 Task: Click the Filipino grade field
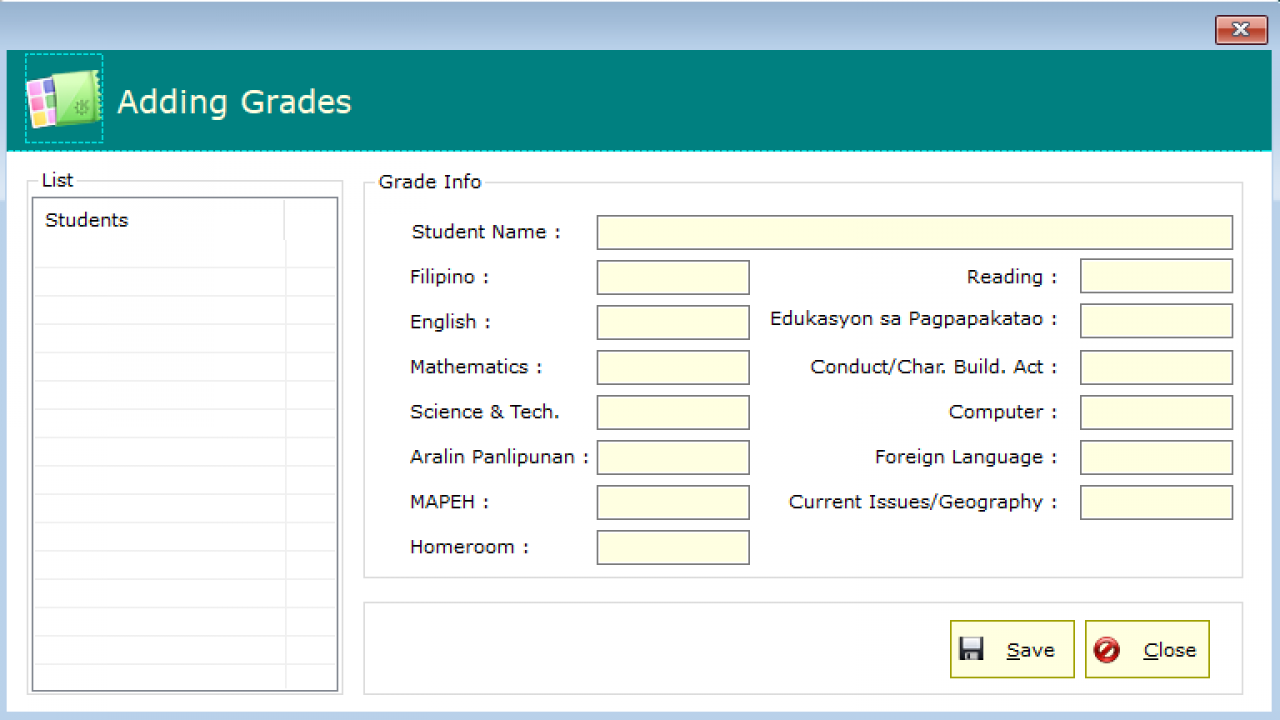(x=673, y=277)
